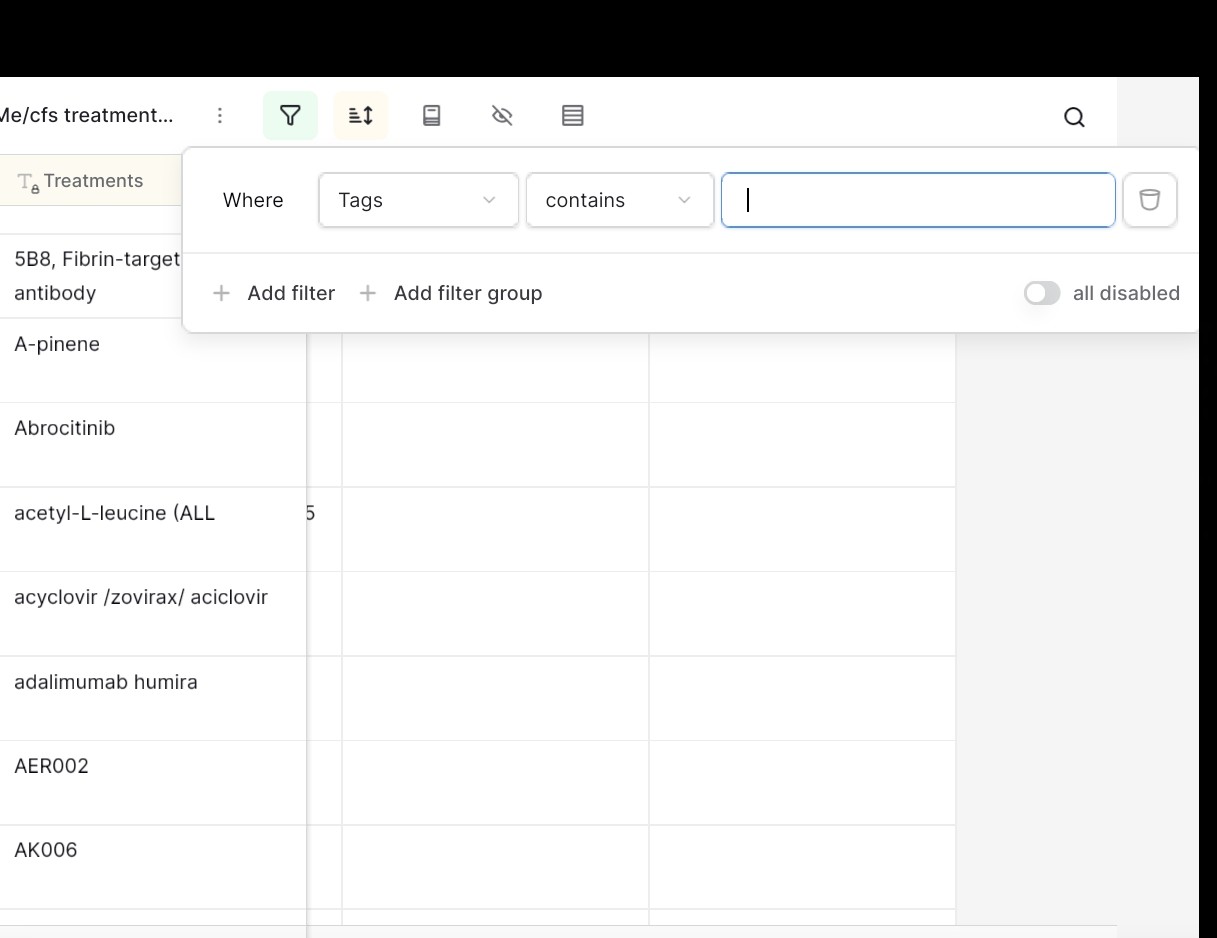Select the Abrocitinib row cell
The height and width of the screenshot is (938, 1217).
[x=65, y=428]
